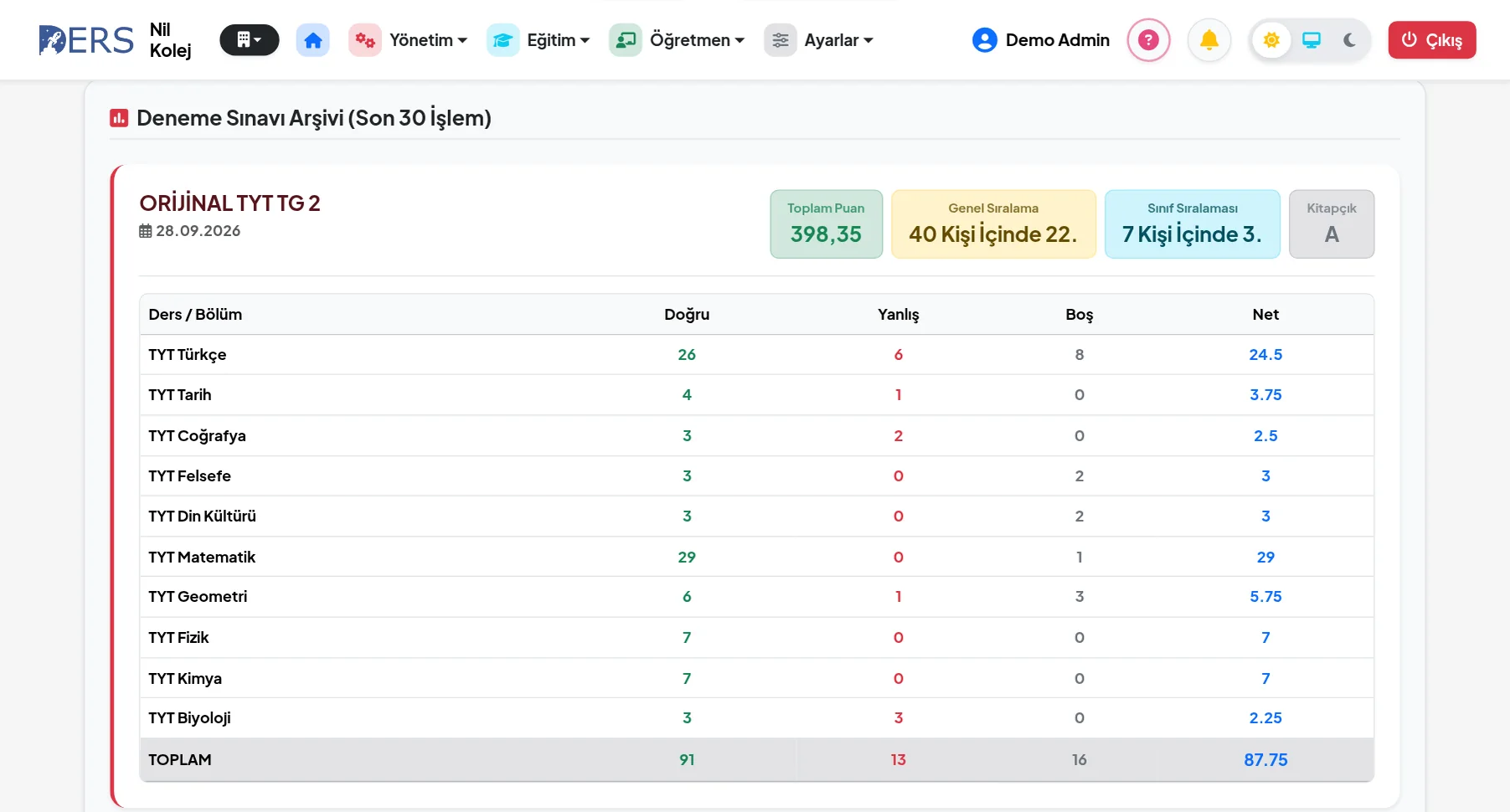Click the TYT Biyoloji row label
Viewport: 1510px width, 812px height.
point(189,718)
